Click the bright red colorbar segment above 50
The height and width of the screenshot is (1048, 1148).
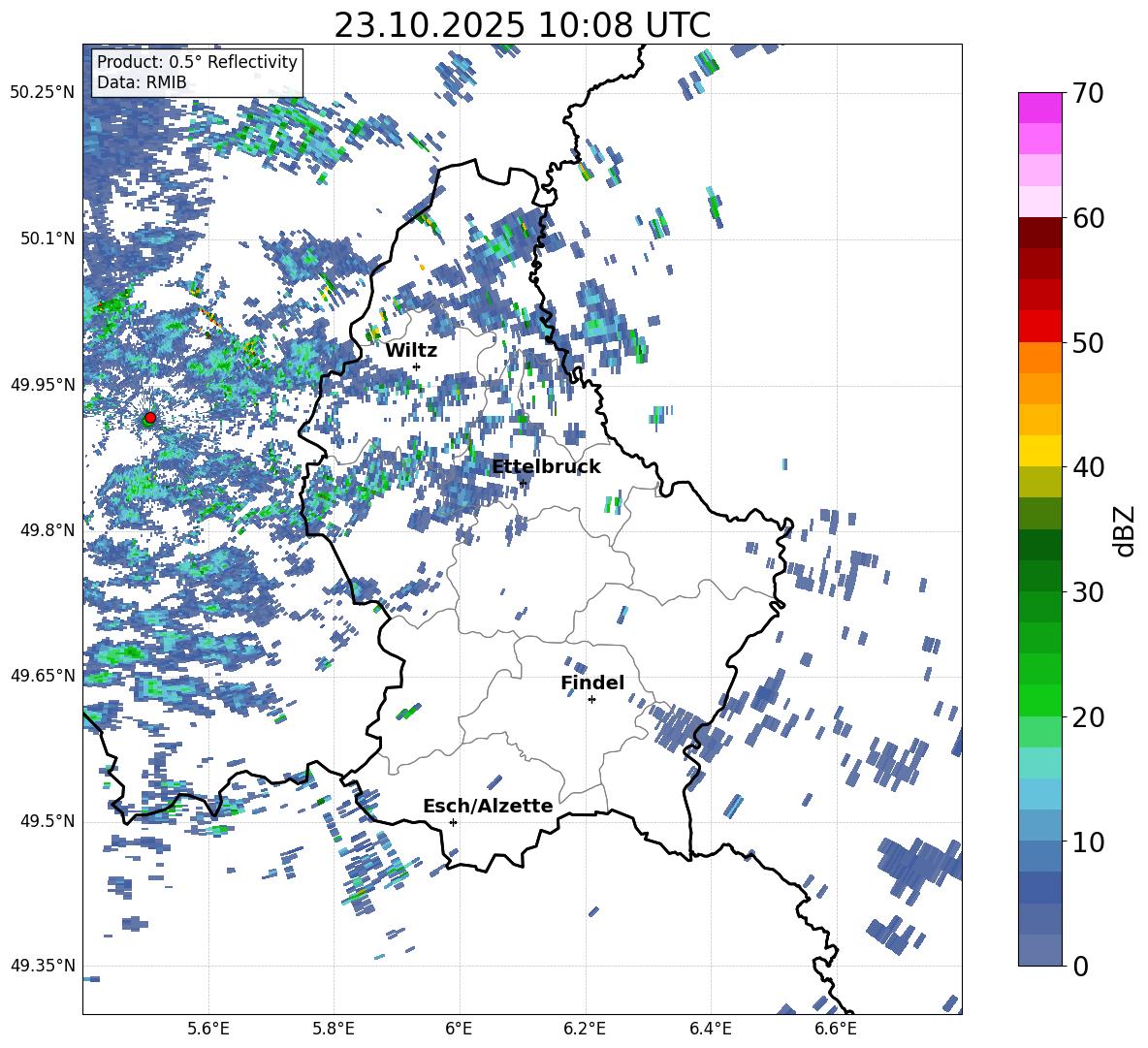tap(1040, 327)
